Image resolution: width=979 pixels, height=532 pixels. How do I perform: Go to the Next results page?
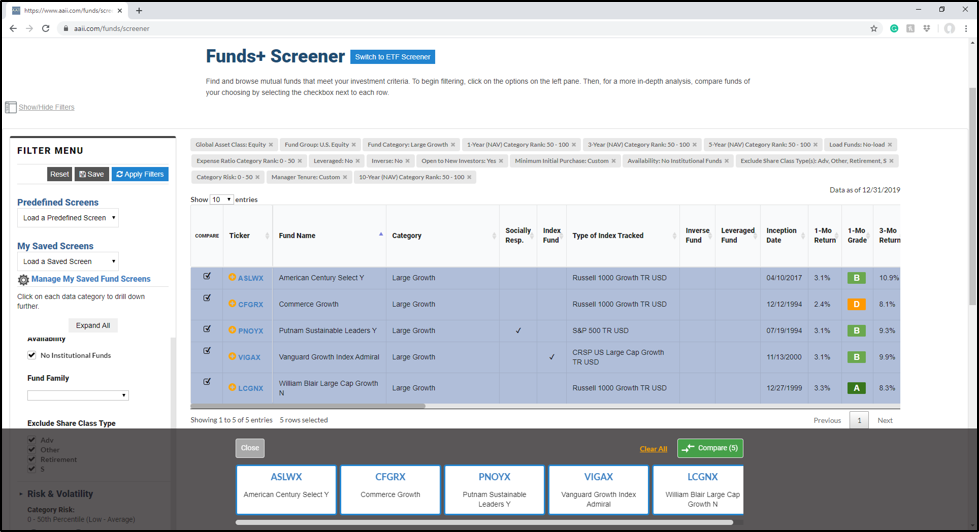[x=885, y=420]
